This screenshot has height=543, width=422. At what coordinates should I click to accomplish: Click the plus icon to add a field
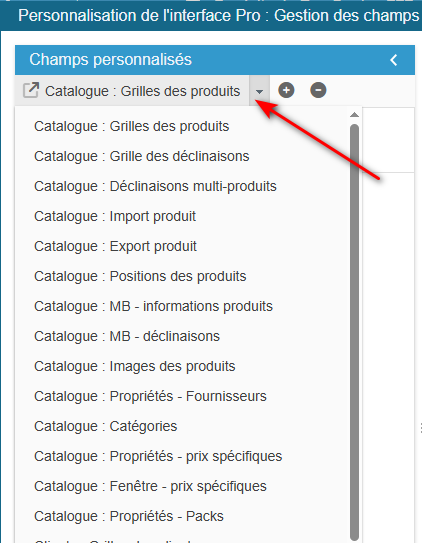tap(286, 90)
